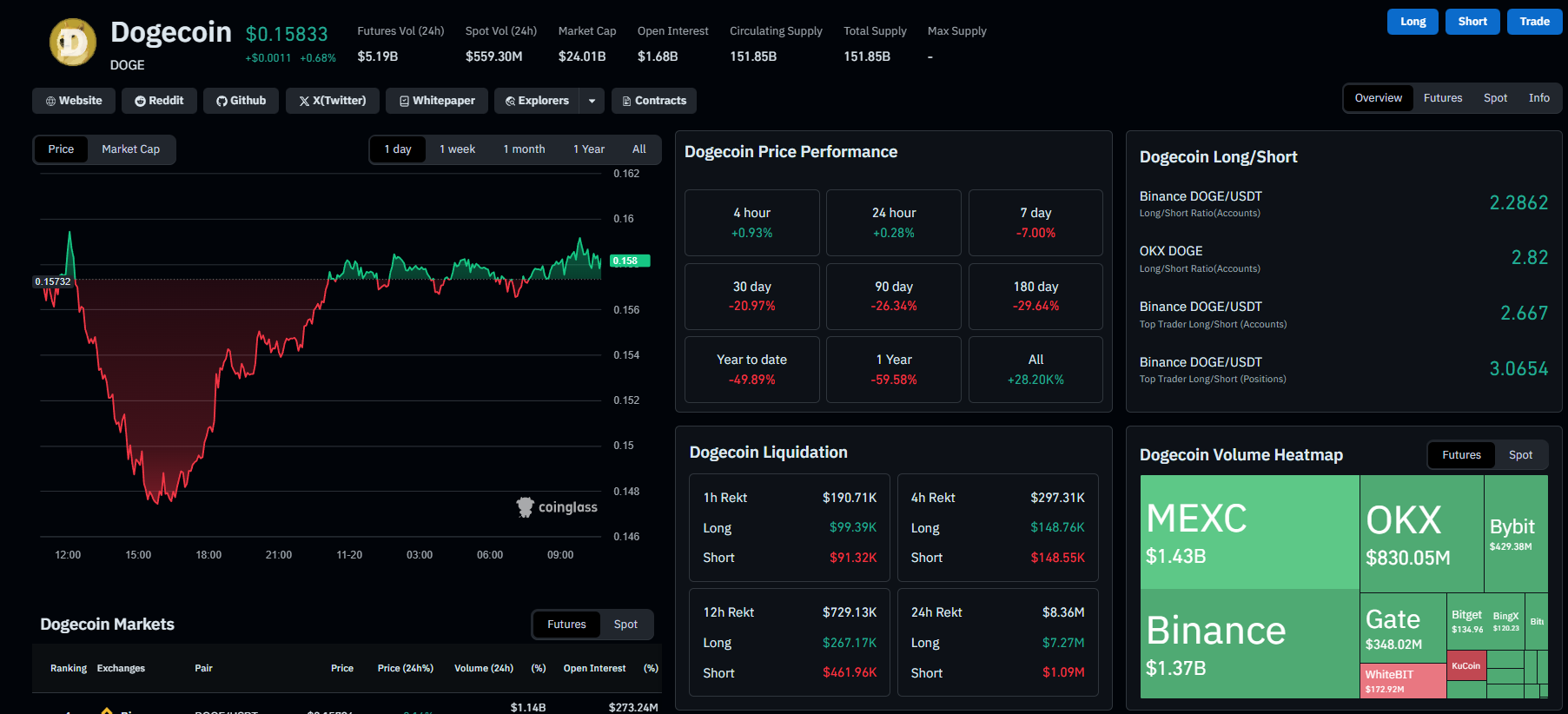Image resolution: width=1568 pixels, height=714 pixels.
Task: Click the MEXC heatmap block
Action: click(x=1249, y=532)
